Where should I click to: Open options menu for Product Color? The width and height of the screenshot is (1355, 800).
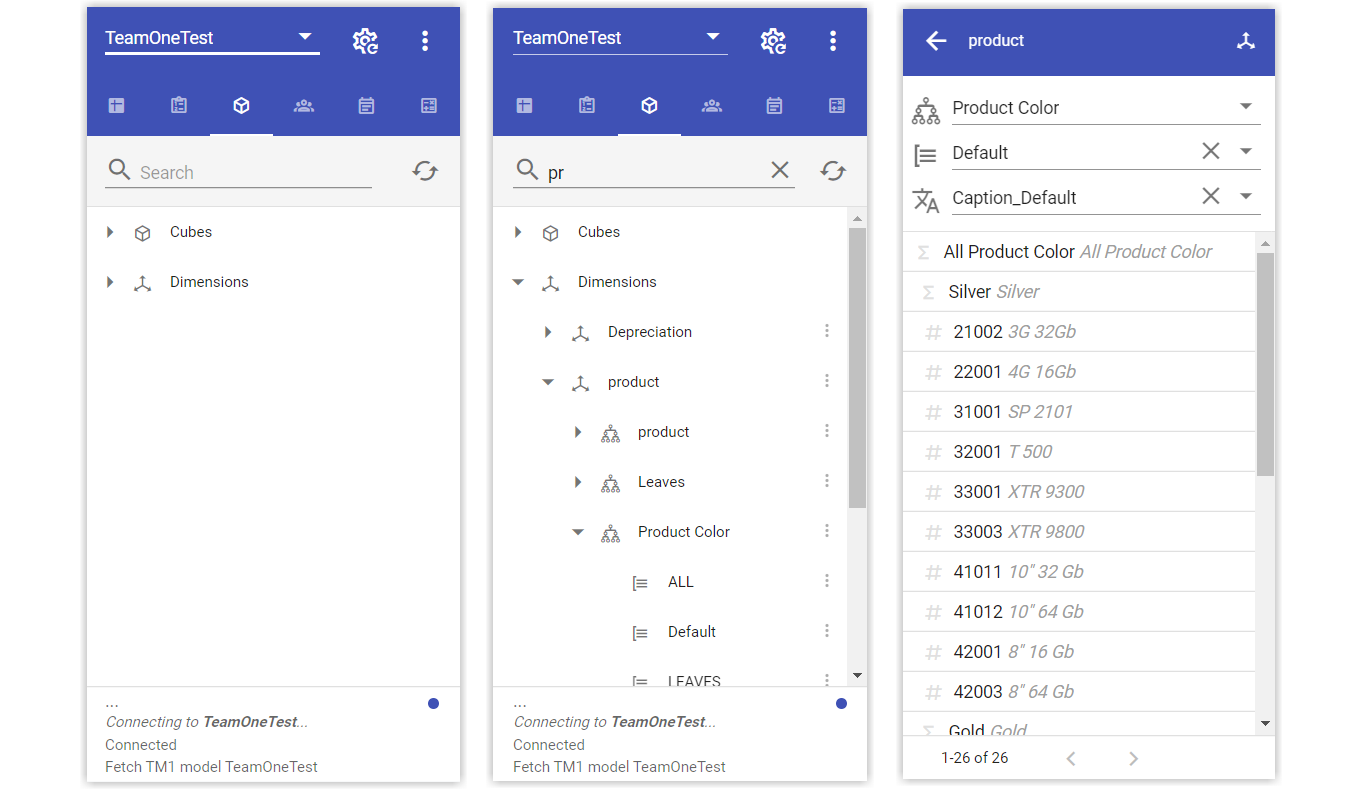coord(827,531)
